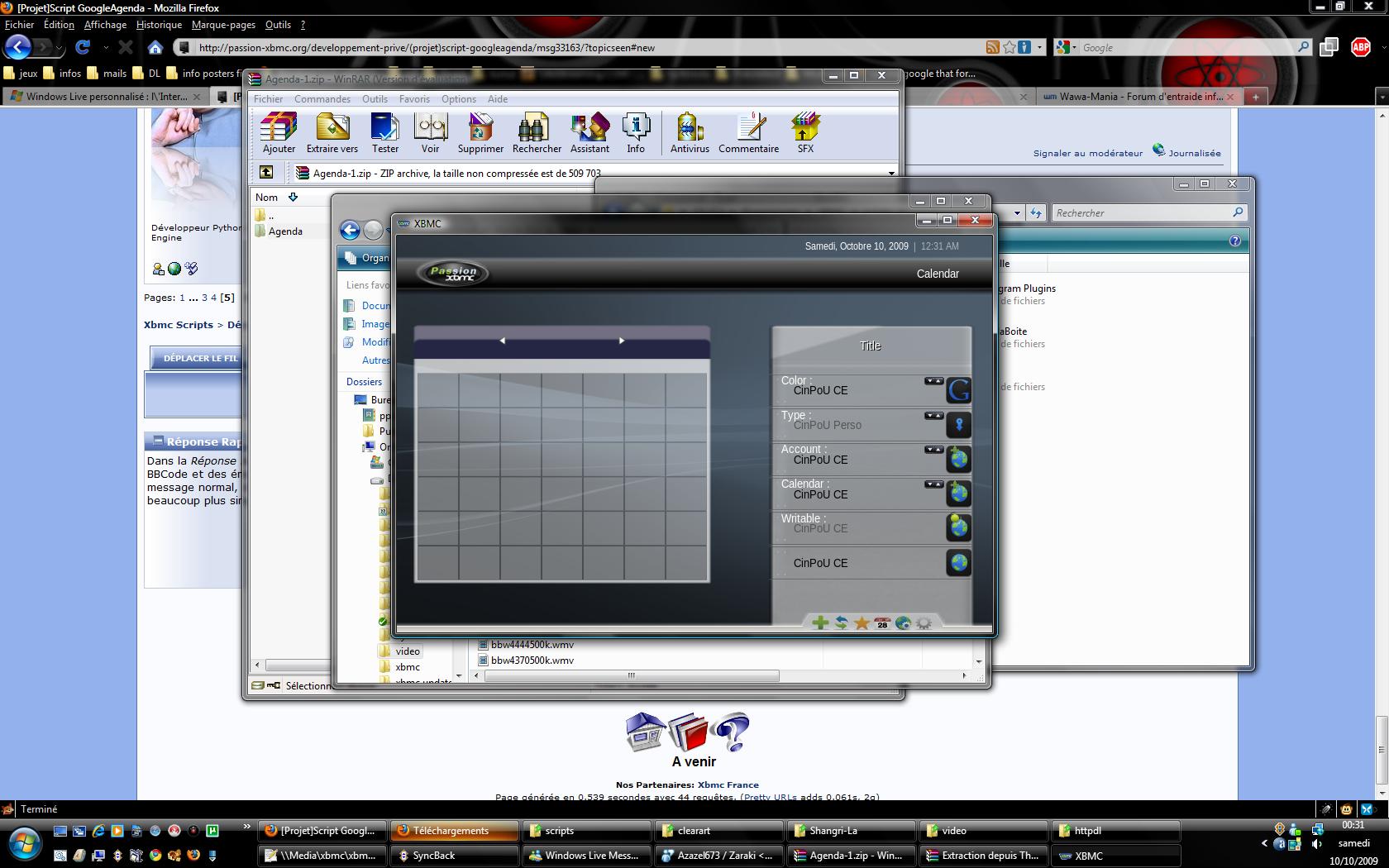Click Rechercher binoculars in WinRAR toolbar

coord(537,133)
